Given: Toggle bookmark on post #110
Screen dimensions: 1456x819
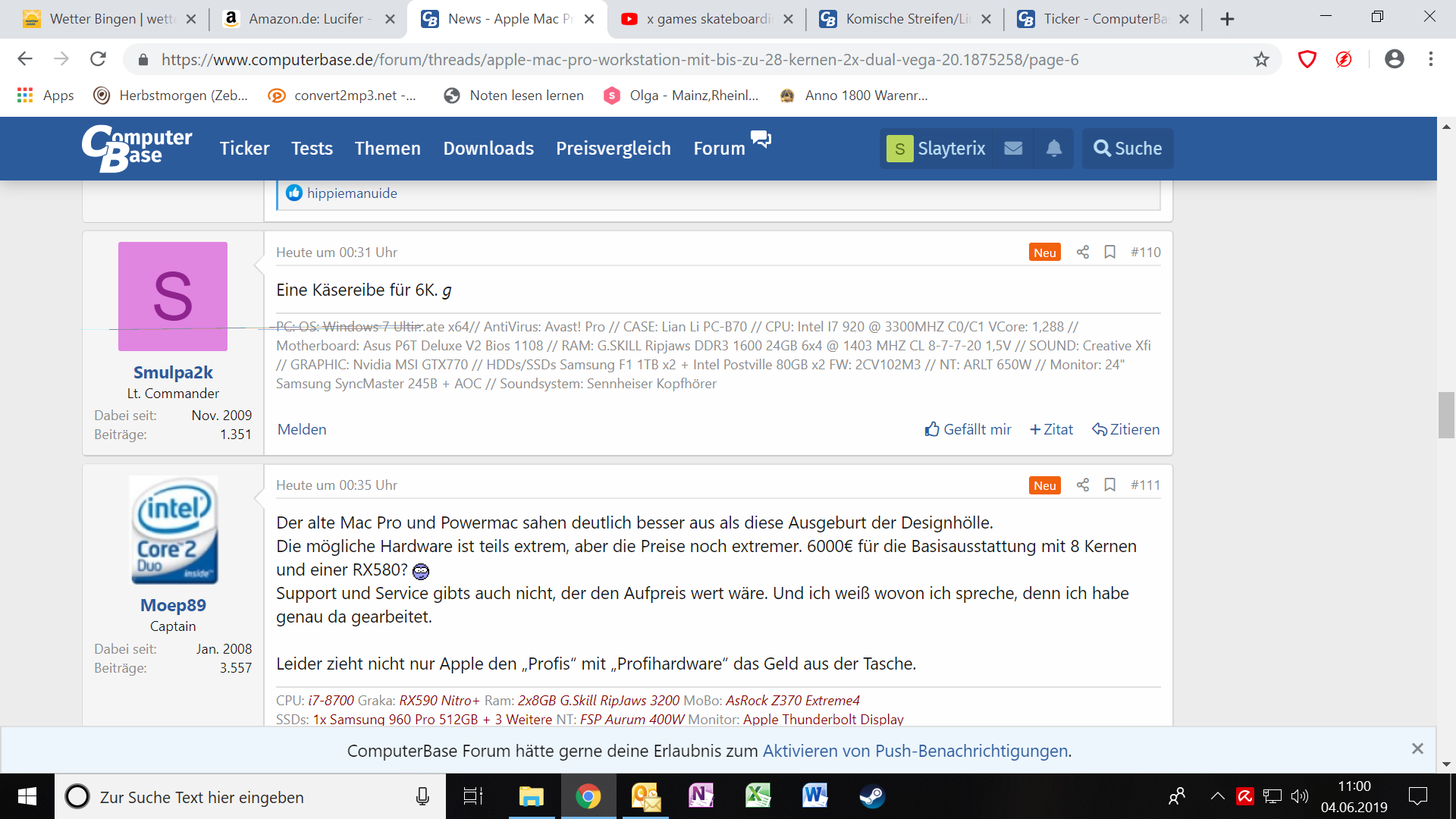Looking at the screenshot, I should tap(1109, 253).
